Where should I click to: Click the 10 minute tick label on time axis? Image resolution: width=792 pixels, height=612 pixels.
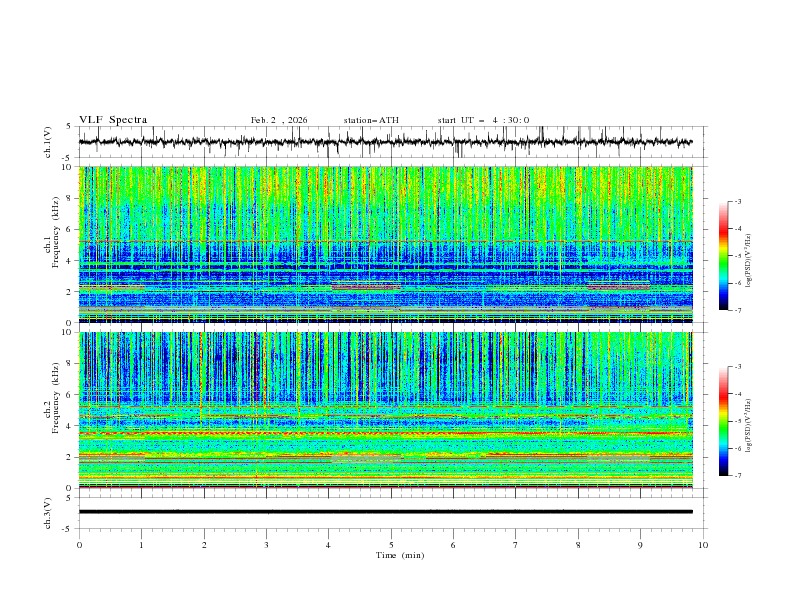point(703,545)
